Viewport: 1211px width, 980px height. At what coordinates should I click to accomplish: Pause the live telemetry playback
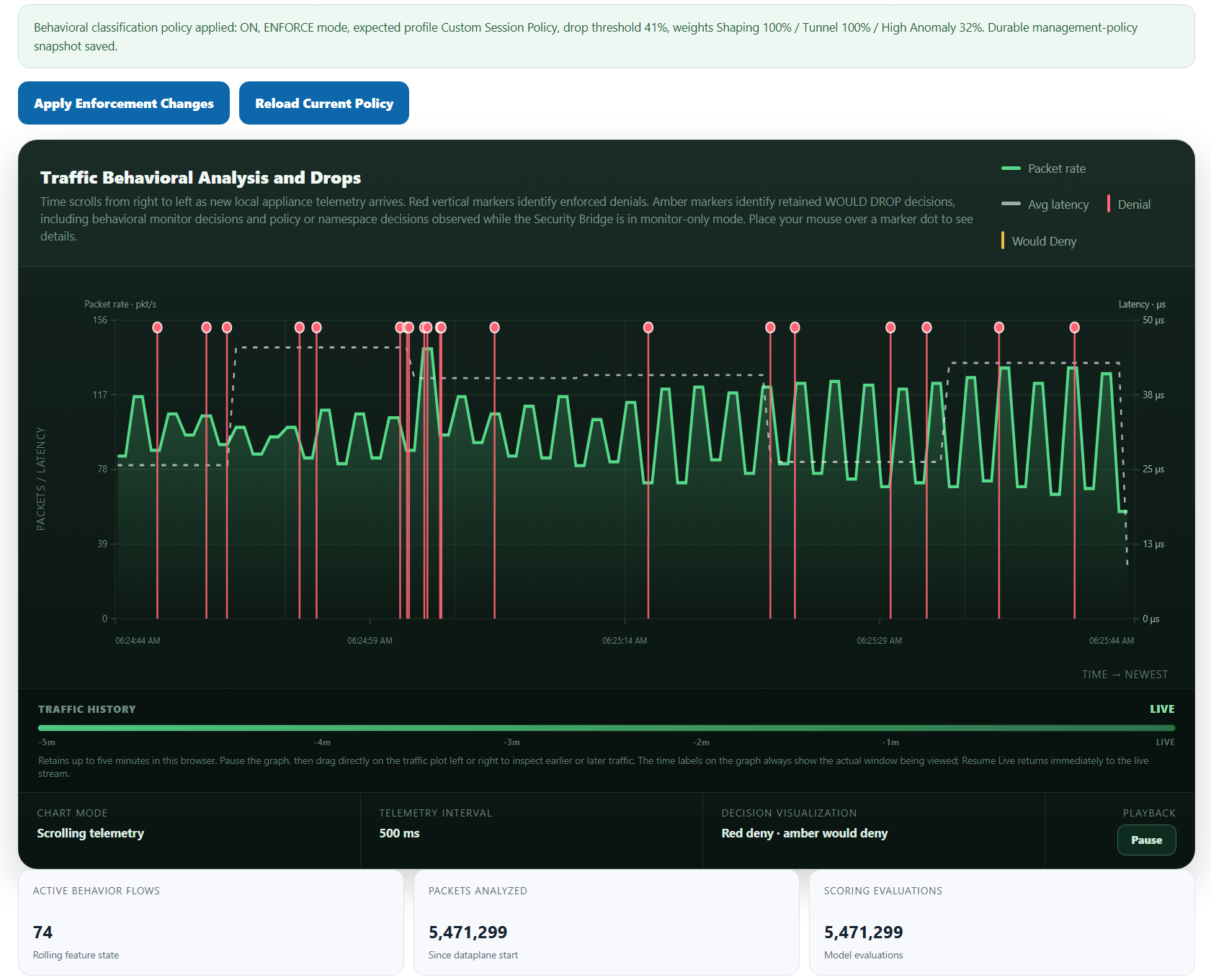1146,840
